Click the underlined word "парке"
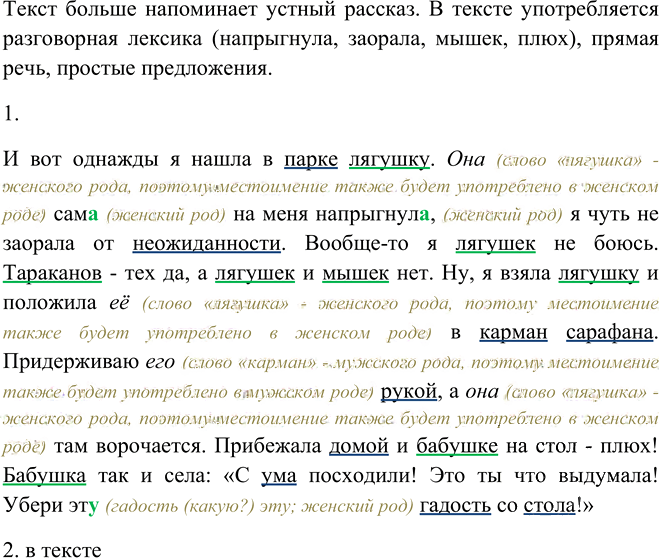This screenshot has height=558, width=659. (311, 160)
